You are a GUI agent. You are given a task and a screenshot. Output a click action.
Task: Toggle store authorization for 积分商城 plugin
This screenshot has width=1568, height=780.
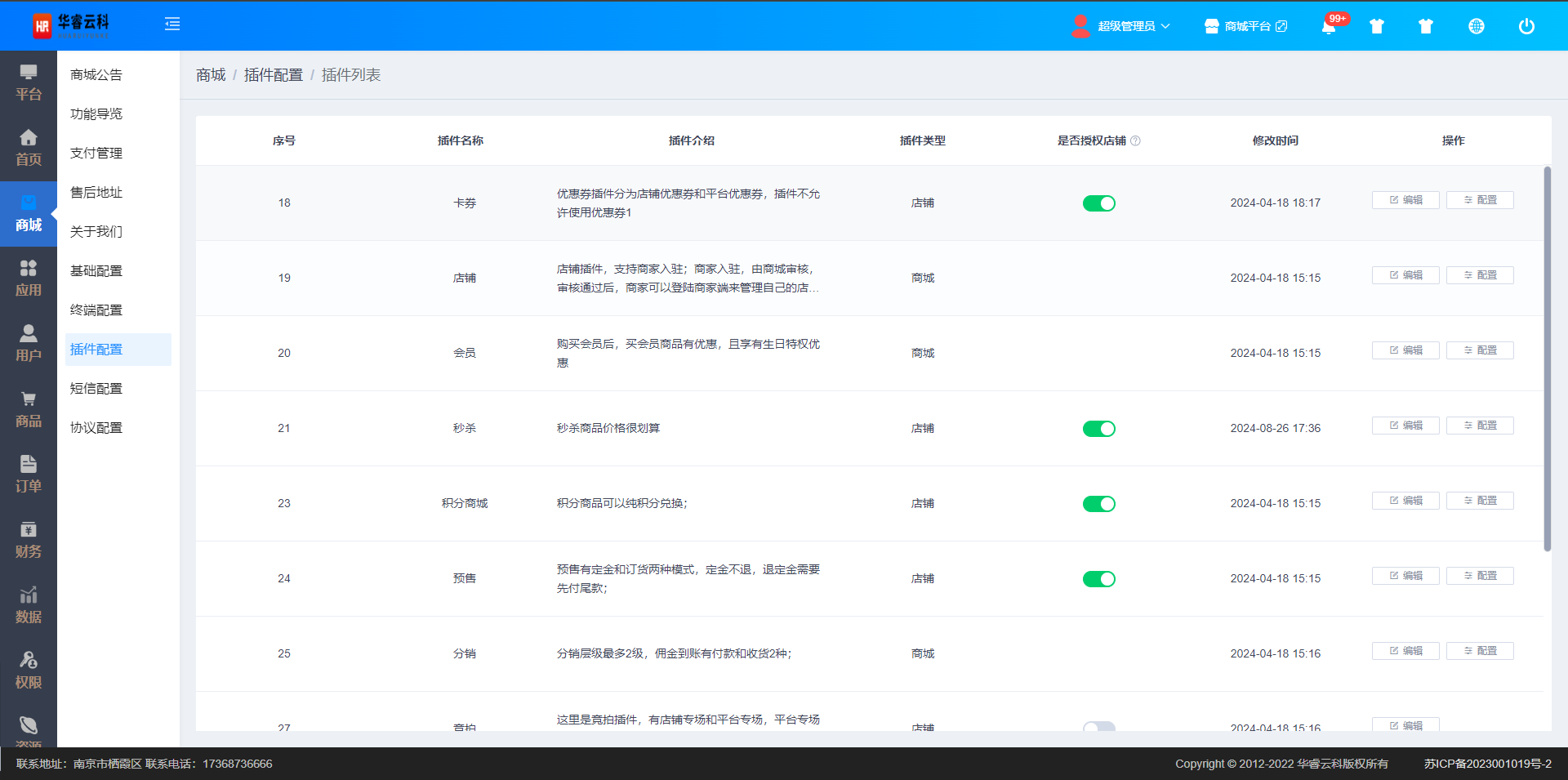pos(1098,504)
